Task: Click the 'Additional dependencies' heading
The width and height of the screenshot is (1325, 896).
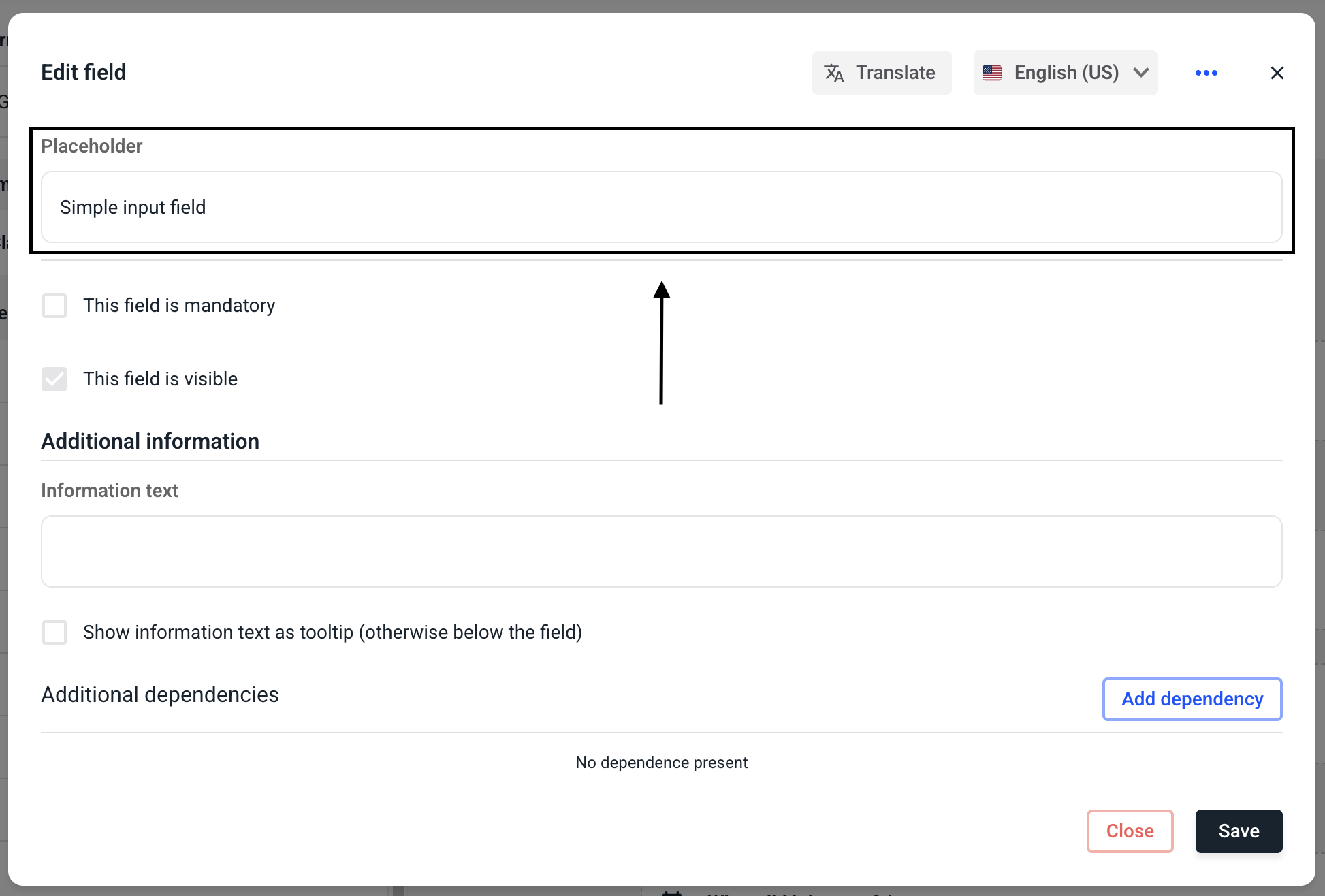Action: click(x=160, y=695)
